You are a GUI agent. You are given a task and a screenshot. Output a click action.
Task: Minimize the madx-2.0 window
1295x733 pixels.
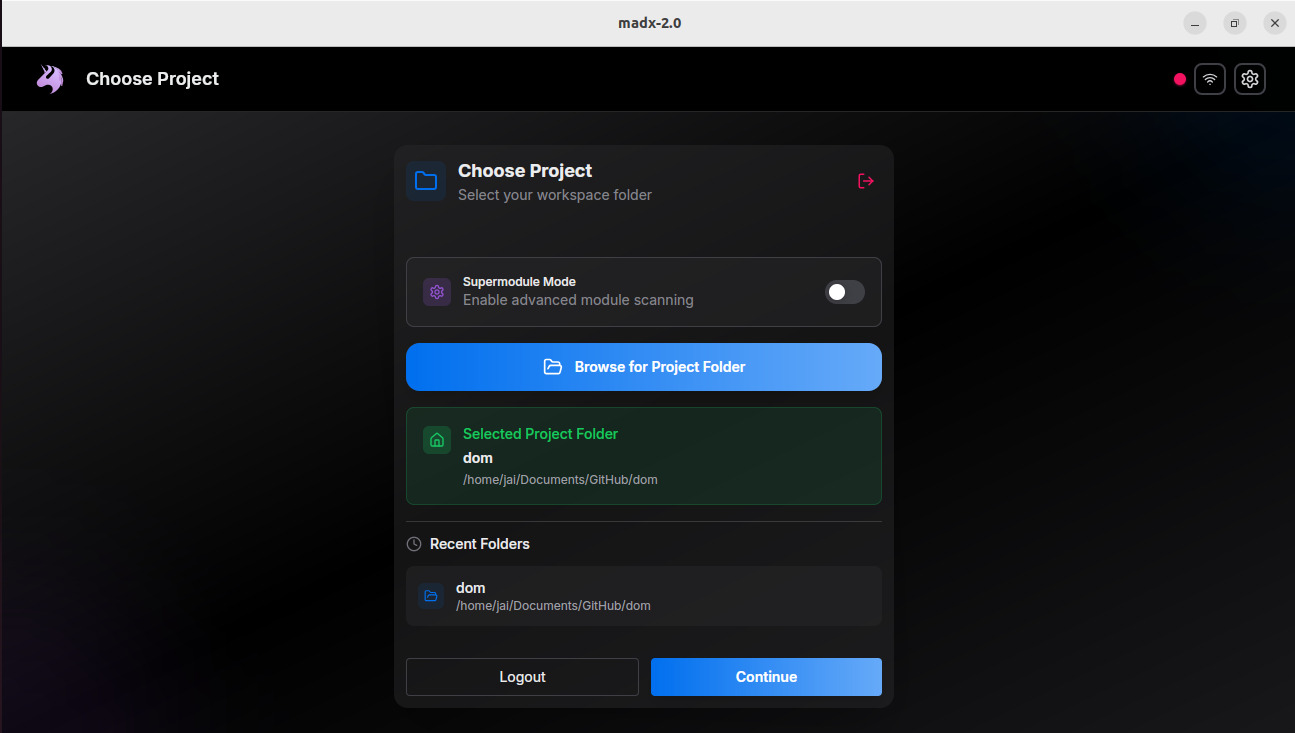point(1194,23)
